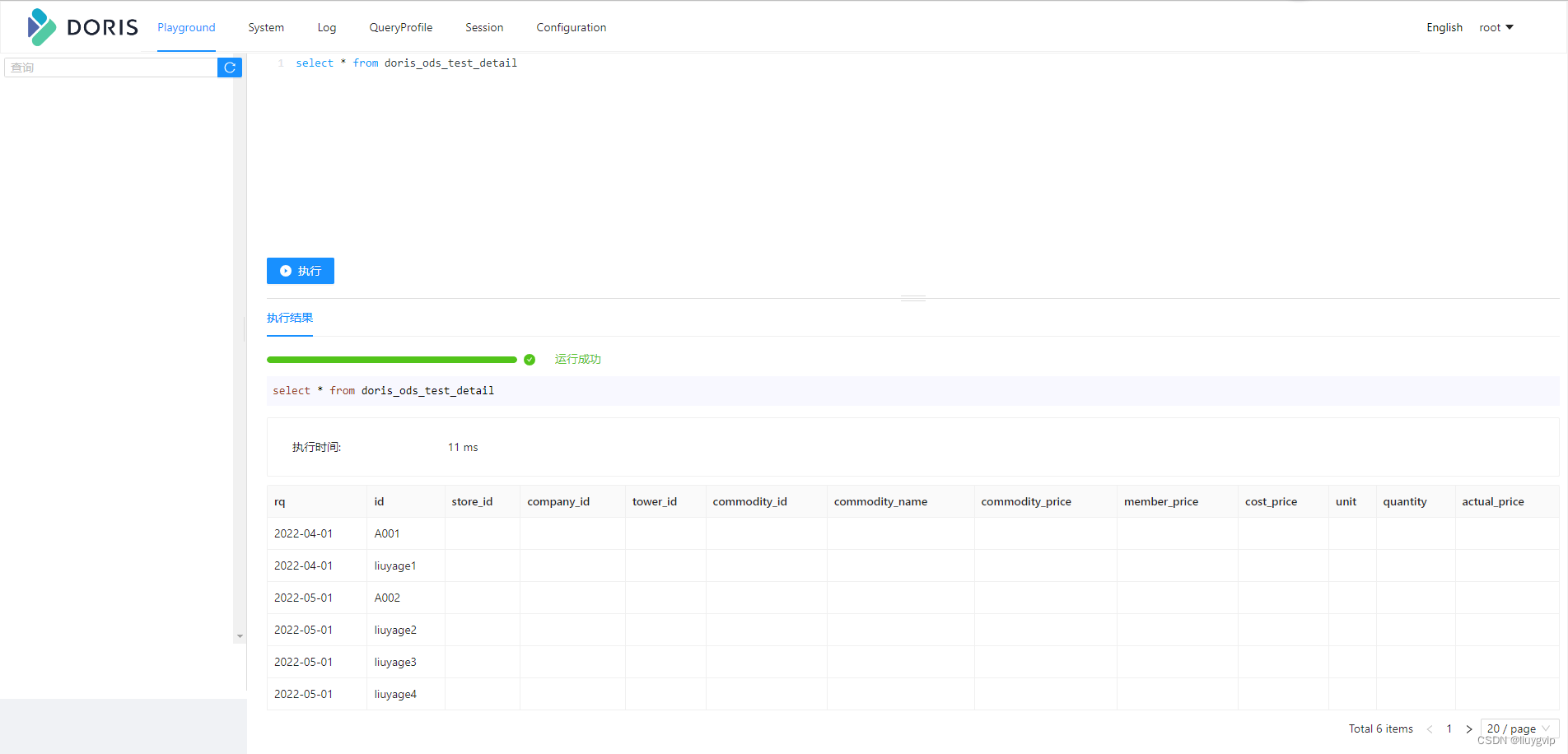Screen dimensions: 1568x754
Task: Click the play icon in the 执行 button
Action: pyautogui.click(x=286, y=271)
